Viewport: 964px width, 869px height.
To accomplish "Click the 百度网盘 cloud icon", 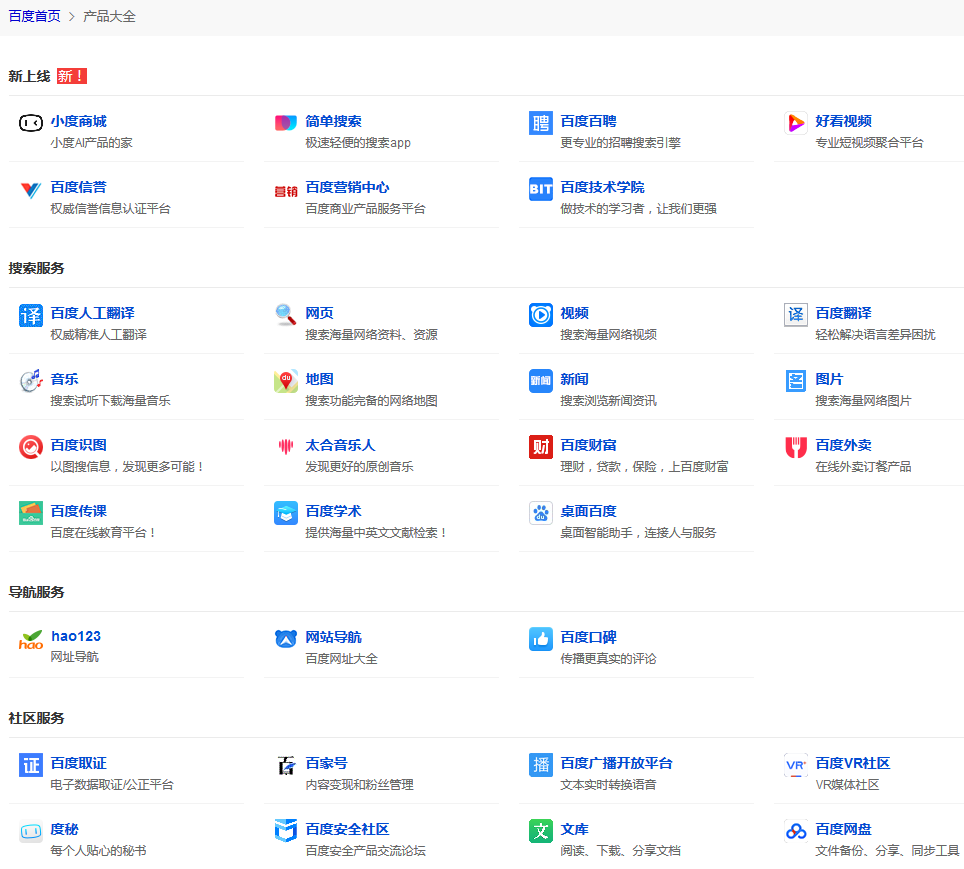I will 796,831.
